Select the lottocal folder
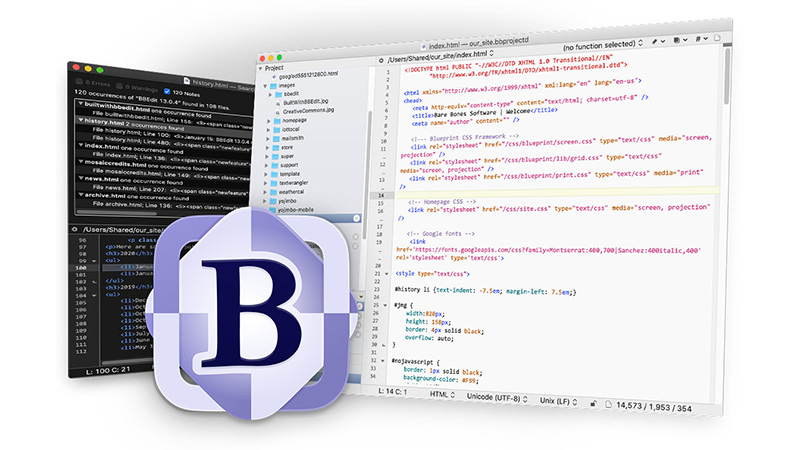The image size is (800, 450). 287,130
